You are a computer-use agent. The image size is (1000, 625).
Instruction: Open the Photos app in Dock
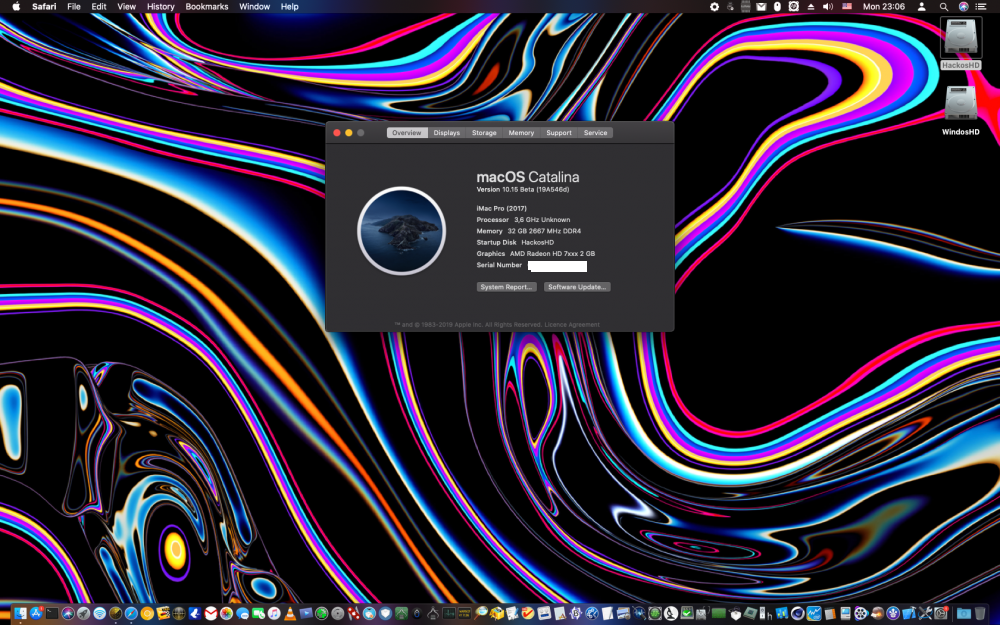[x=226, y=614]
